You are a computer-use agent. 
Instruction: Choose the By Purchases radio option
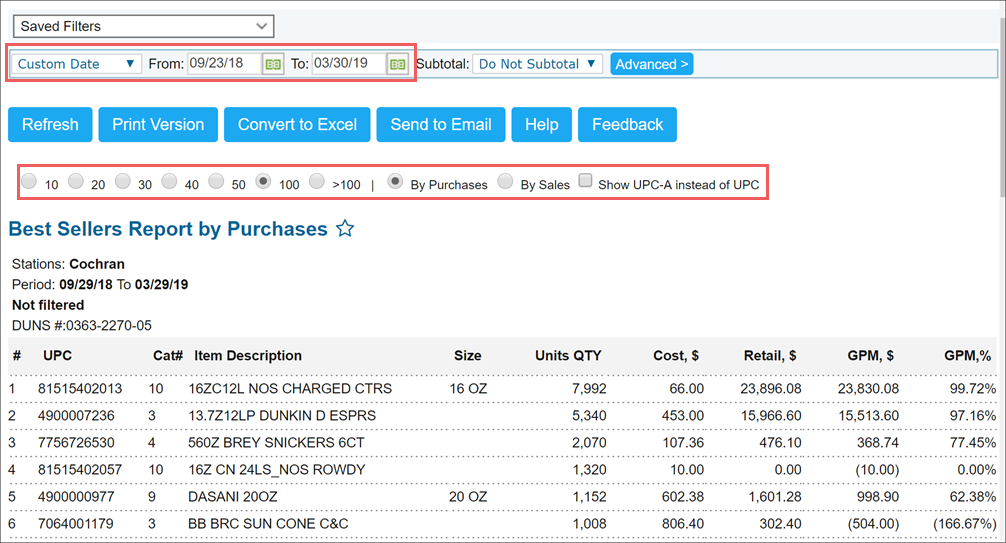395,182
